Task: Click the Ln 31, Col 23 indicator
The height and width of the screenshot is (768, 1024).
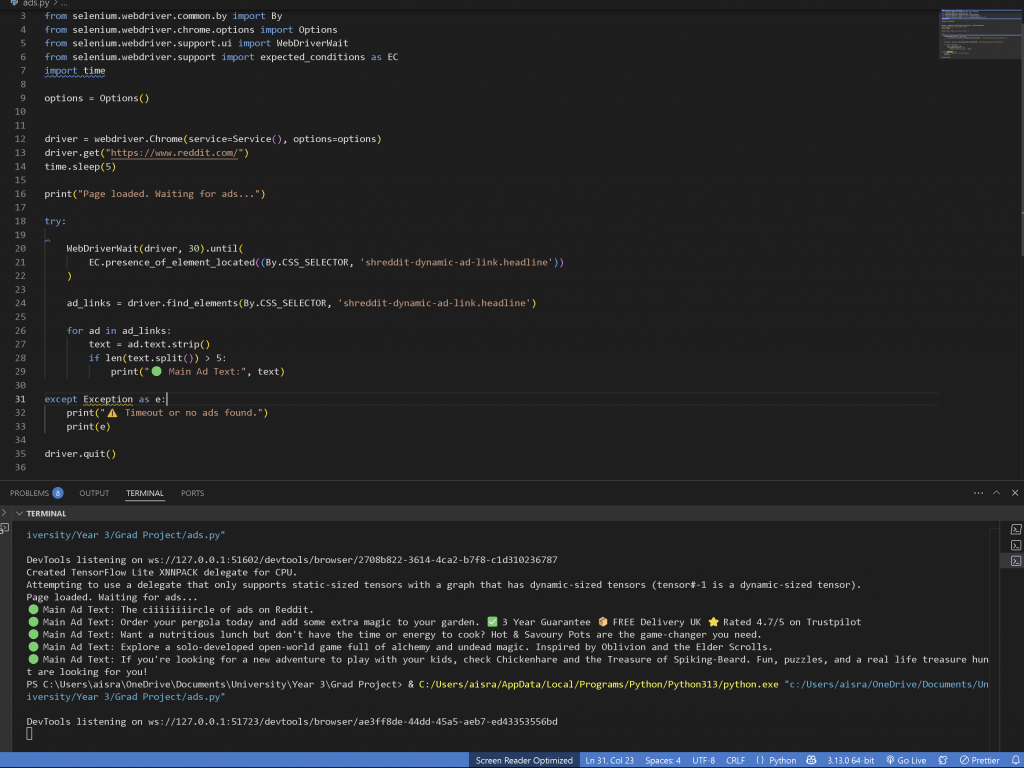Action: (609, 760)
